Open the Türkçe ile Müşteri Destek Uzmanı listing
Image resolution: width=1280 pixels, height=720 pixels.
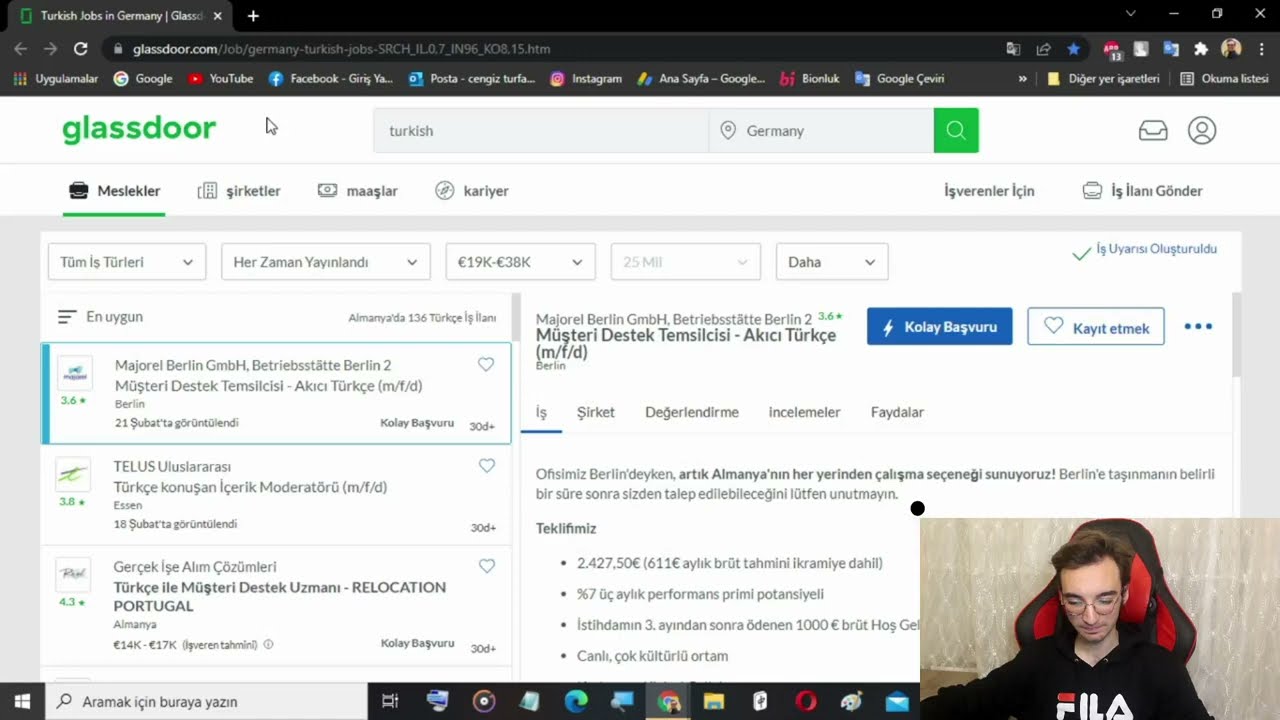[x=280, y=596]
